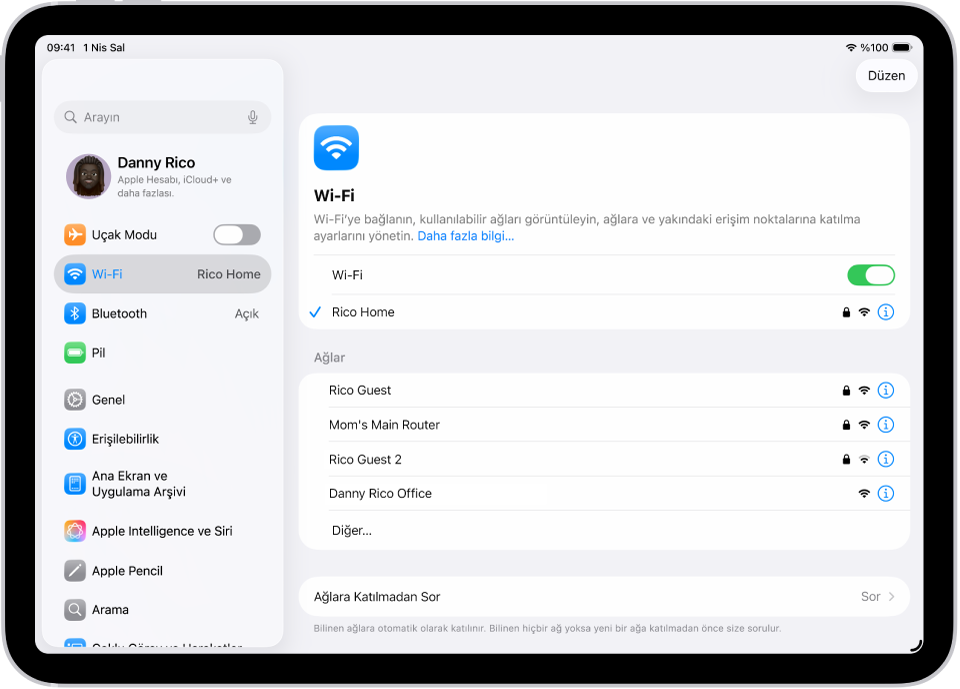960x689 pixels.
Task: Select Wi-Fi in the settings sidebar
Action: pyautogui.click(x=162, y=274)
